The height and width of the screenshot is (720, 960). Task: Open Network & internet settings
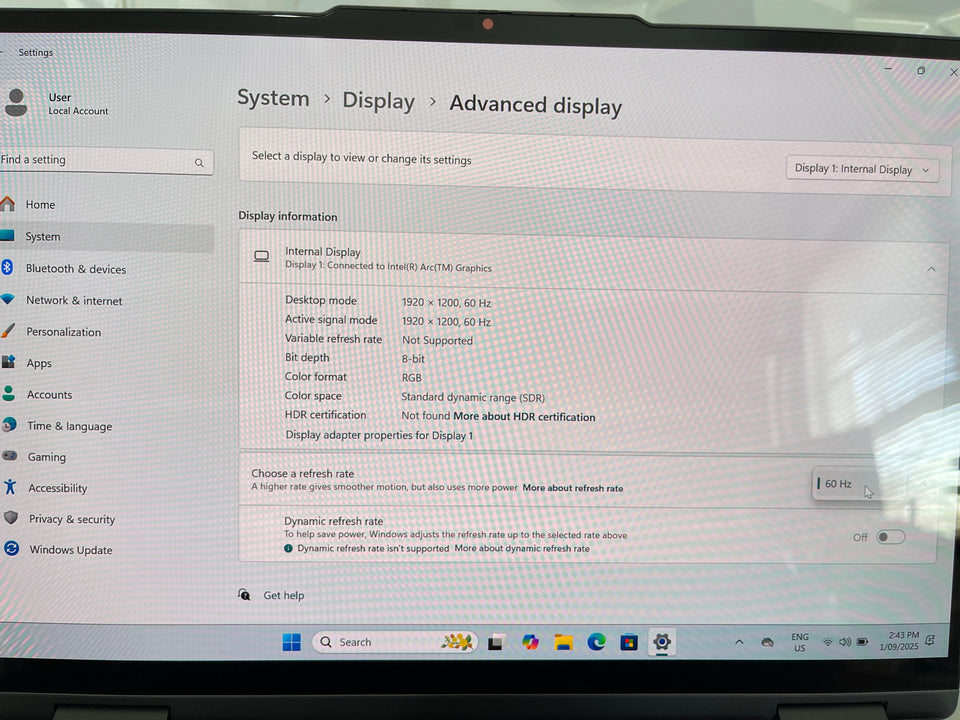[x=73, y=300]
